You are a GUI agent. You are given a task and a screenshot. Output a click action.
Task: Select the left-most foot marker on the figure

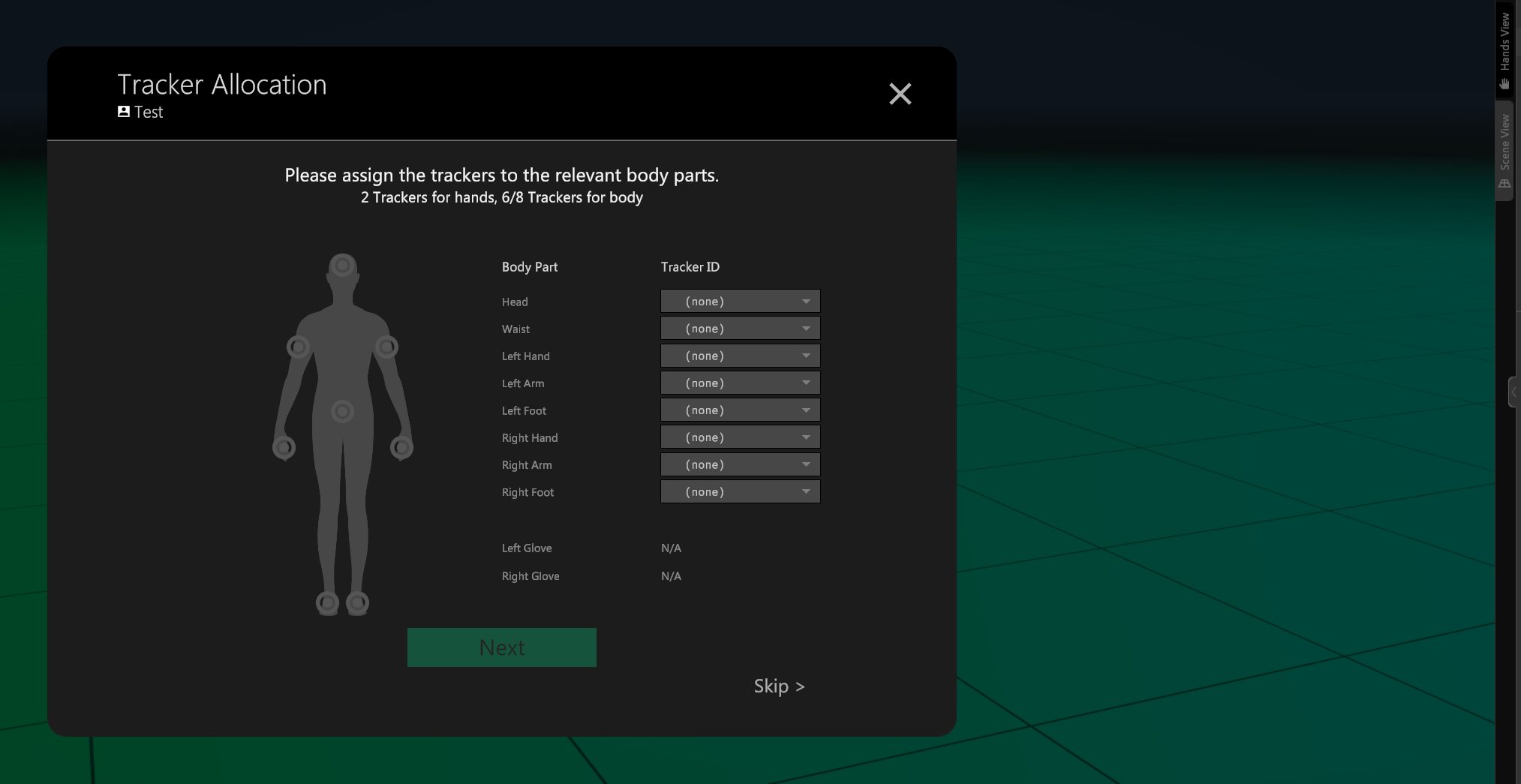[x=327, y=602]
